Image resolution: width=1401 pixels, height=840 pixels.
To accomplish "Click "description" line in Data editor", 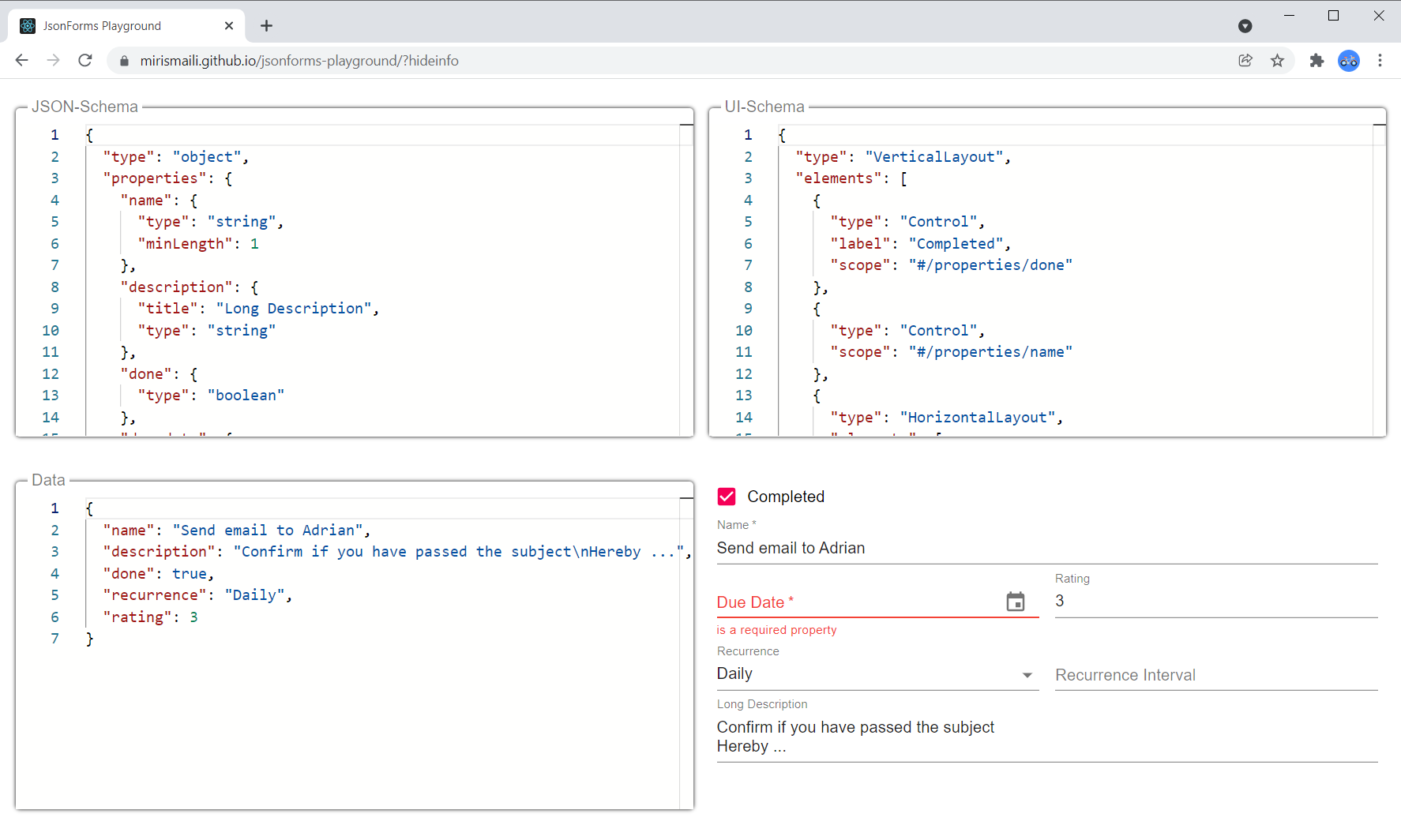I will [397, 552].
